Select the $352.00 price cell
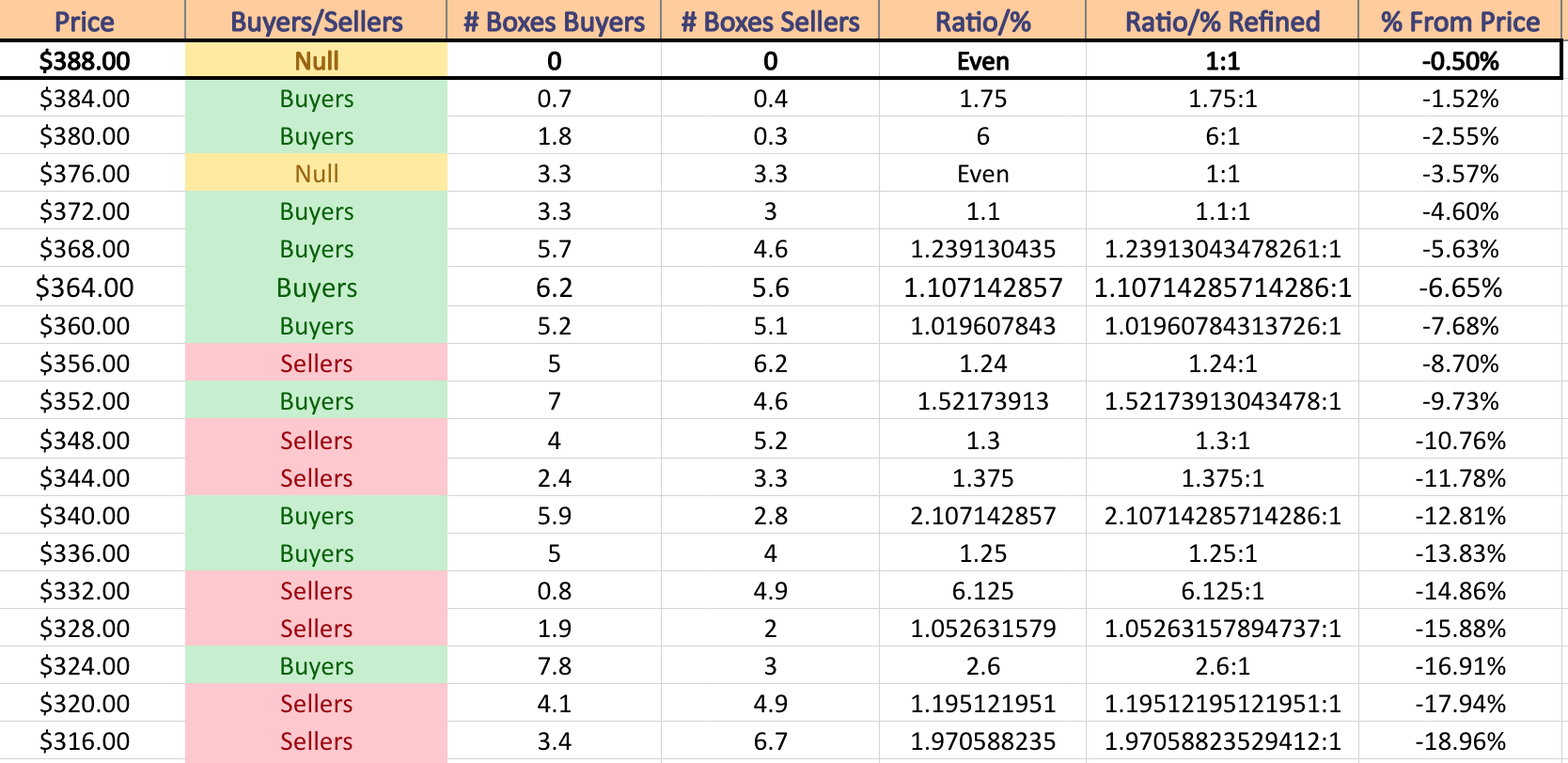The image size is (1568, 763). [x=92, y=401]
